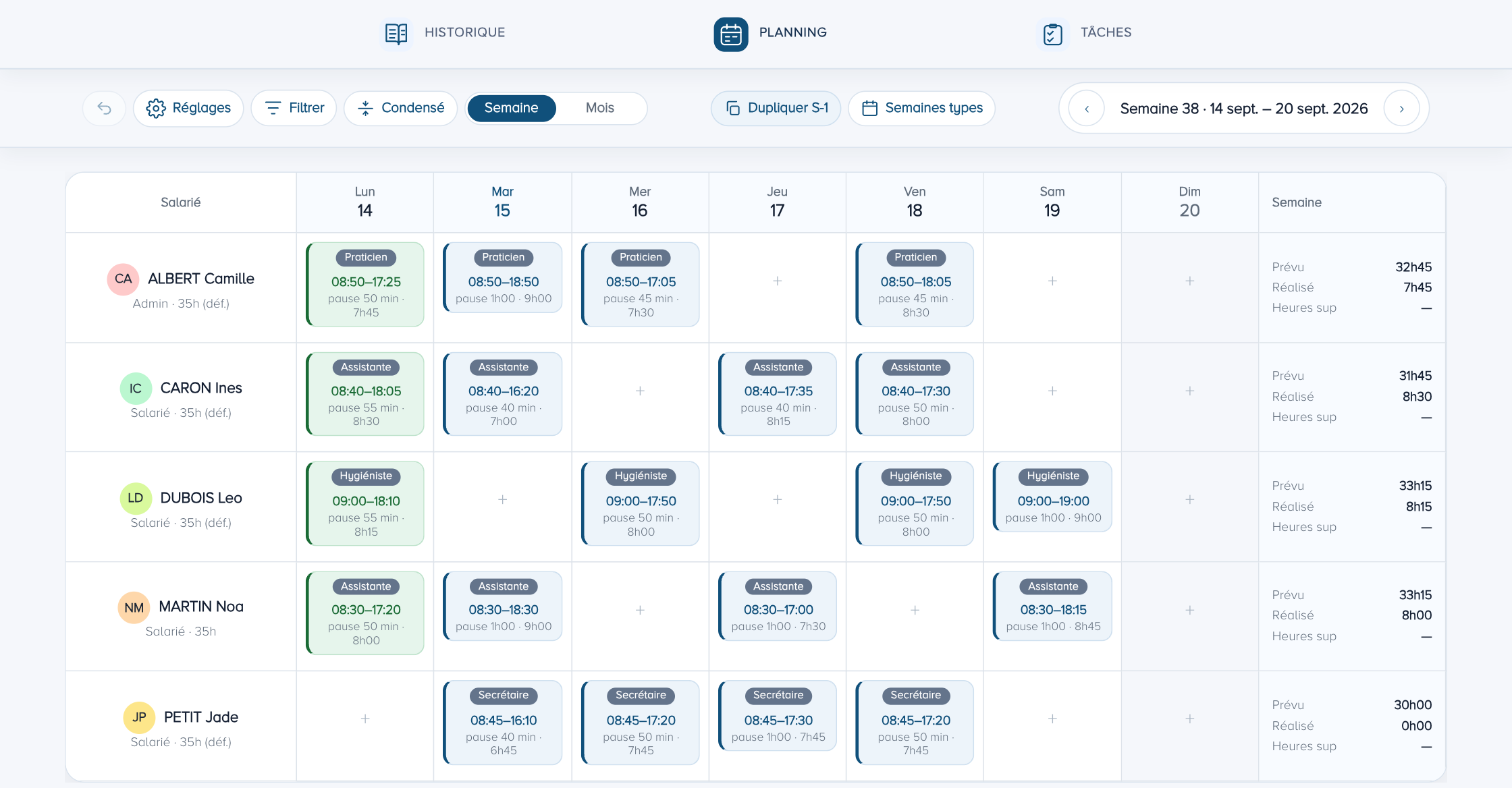Go to previous week with left chevron
The height and width of the screenshot is (788, 1512).
pyautogui.click(x=1087, y=109)
